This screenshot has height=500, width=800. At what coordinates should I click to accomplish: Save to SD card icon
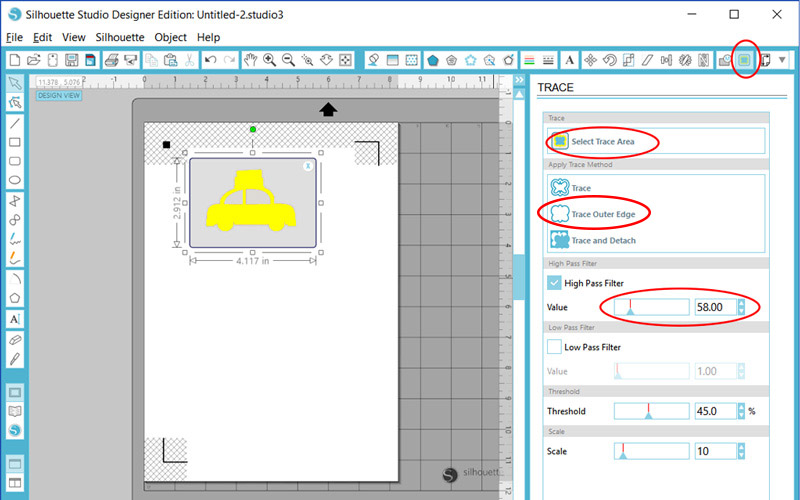tap(90, 60)
